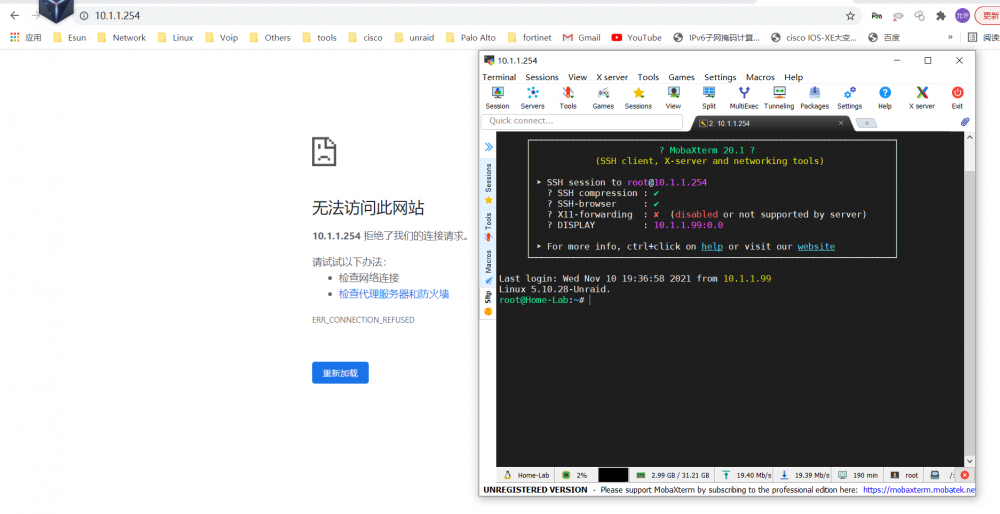This screenshot has height=514, width=1000.
Task: Click the 2.99 GB / 31.21 GB memory status
Action: point(672,475)
